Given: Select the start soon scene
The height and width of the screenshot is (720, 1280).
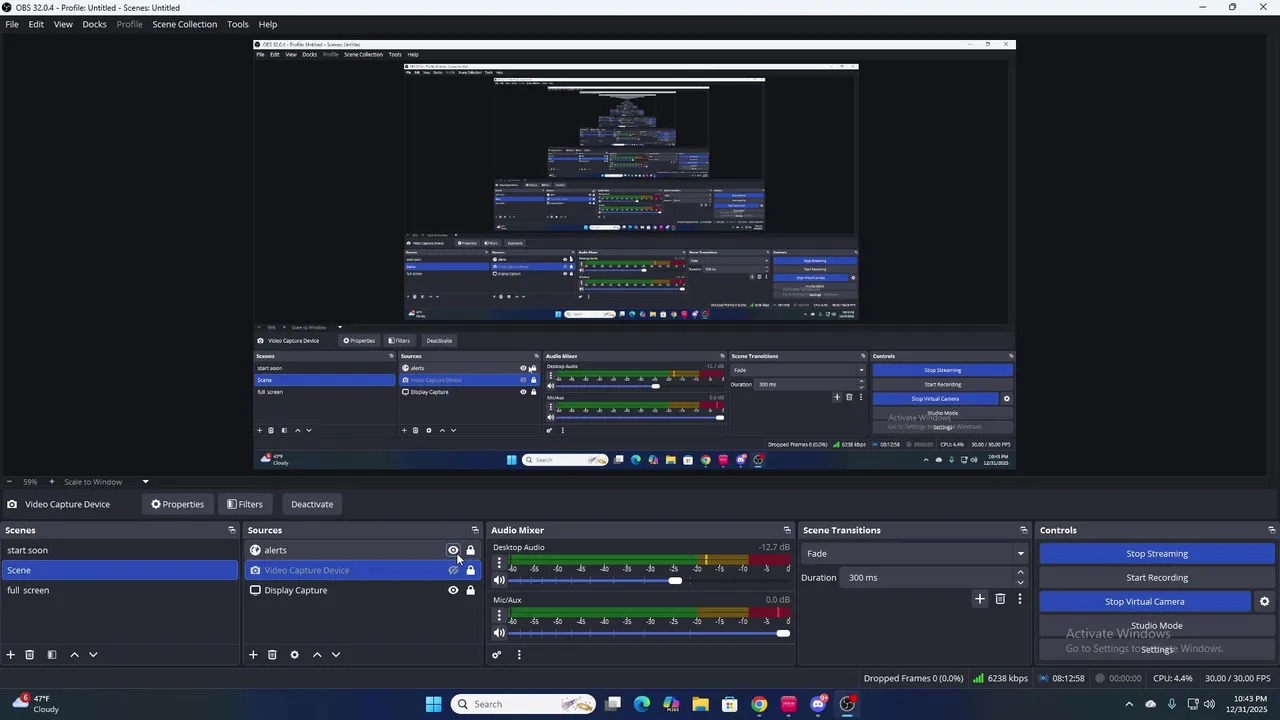Looking at the screenshot, I should pyautogui.click(x=120, y=550).
